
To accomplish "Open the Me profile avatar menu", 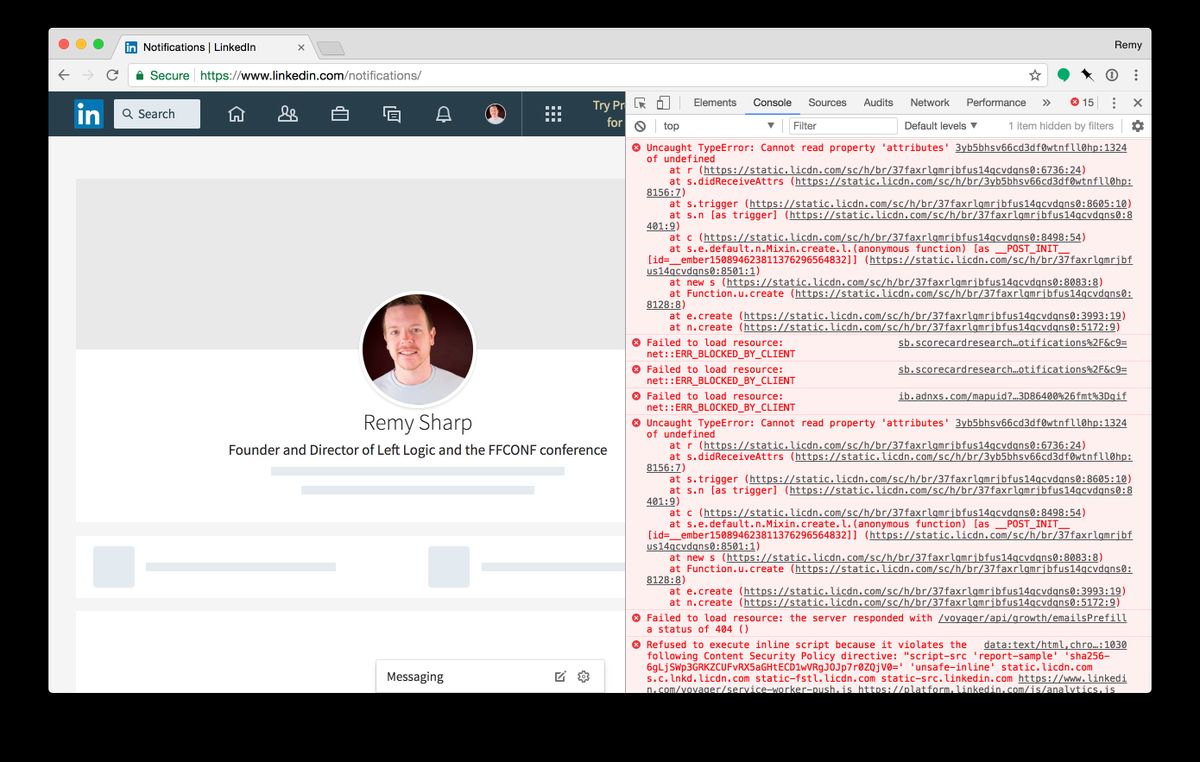I will [495, 114].
